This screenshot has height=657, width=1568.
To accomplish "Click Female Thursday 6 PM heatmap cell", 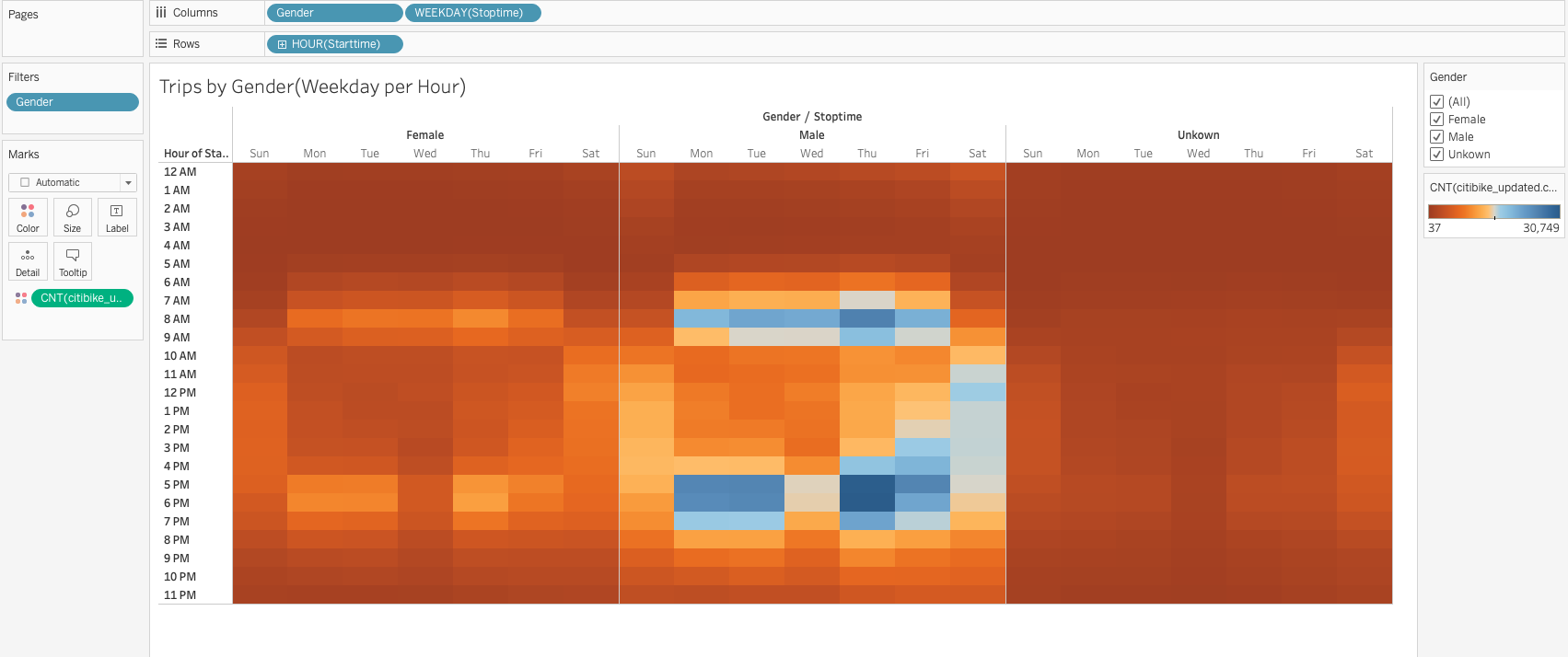I will click(481, 503).
